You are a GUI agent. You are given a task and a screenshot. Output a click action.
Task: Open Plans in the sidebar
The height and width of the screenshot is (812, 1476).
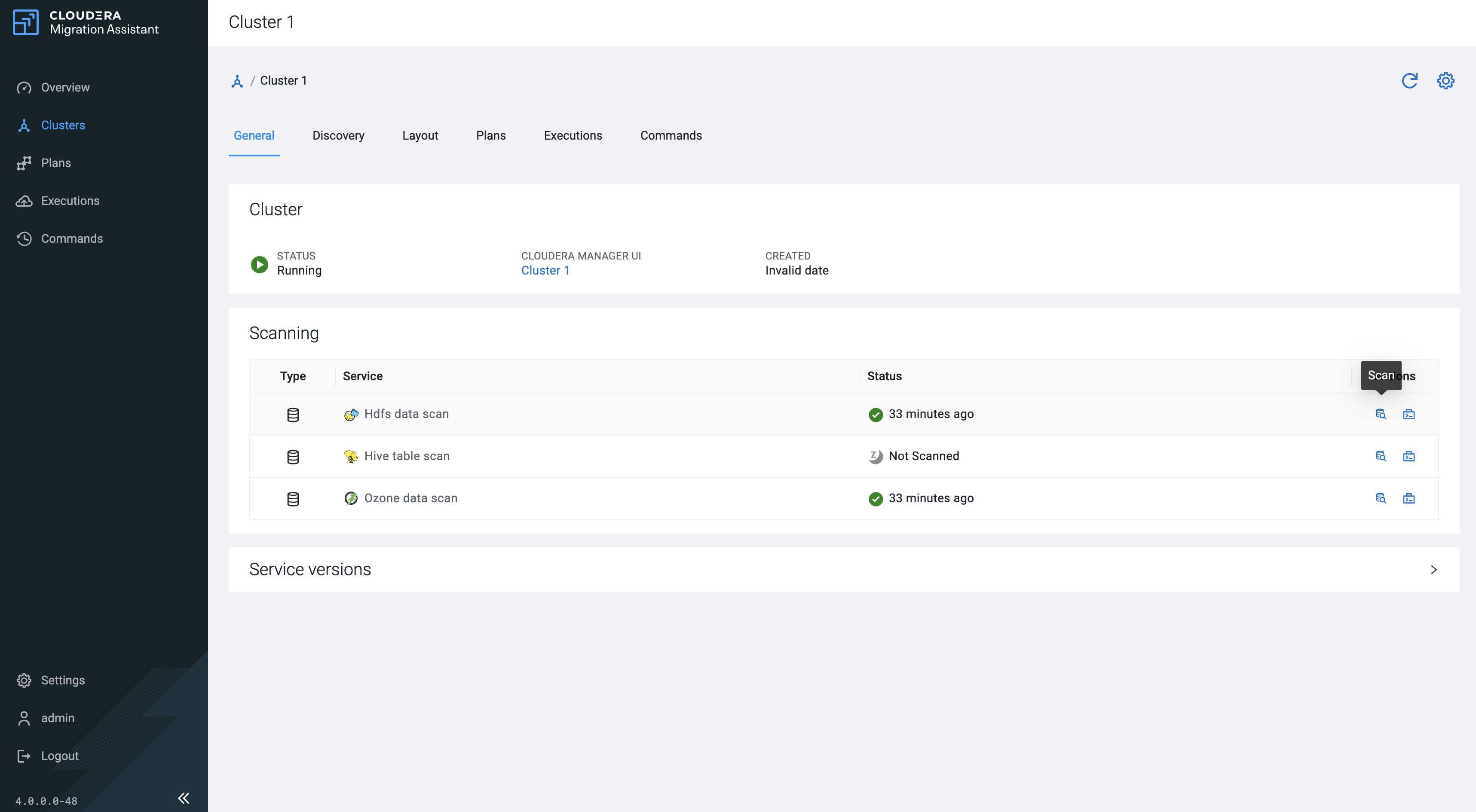(x=55, y=163)
